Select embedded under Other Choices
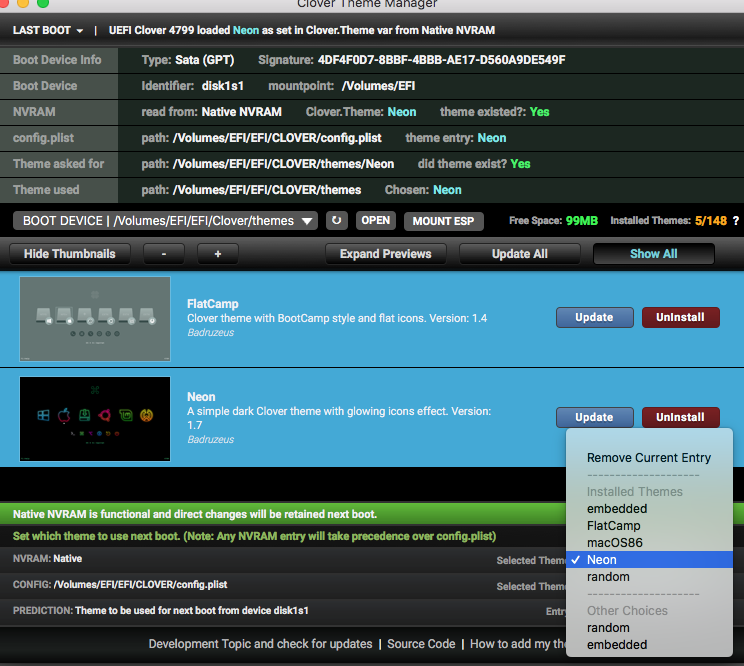Image resolution: width=744 pixels, height=666 pixels. click(649, 645)
